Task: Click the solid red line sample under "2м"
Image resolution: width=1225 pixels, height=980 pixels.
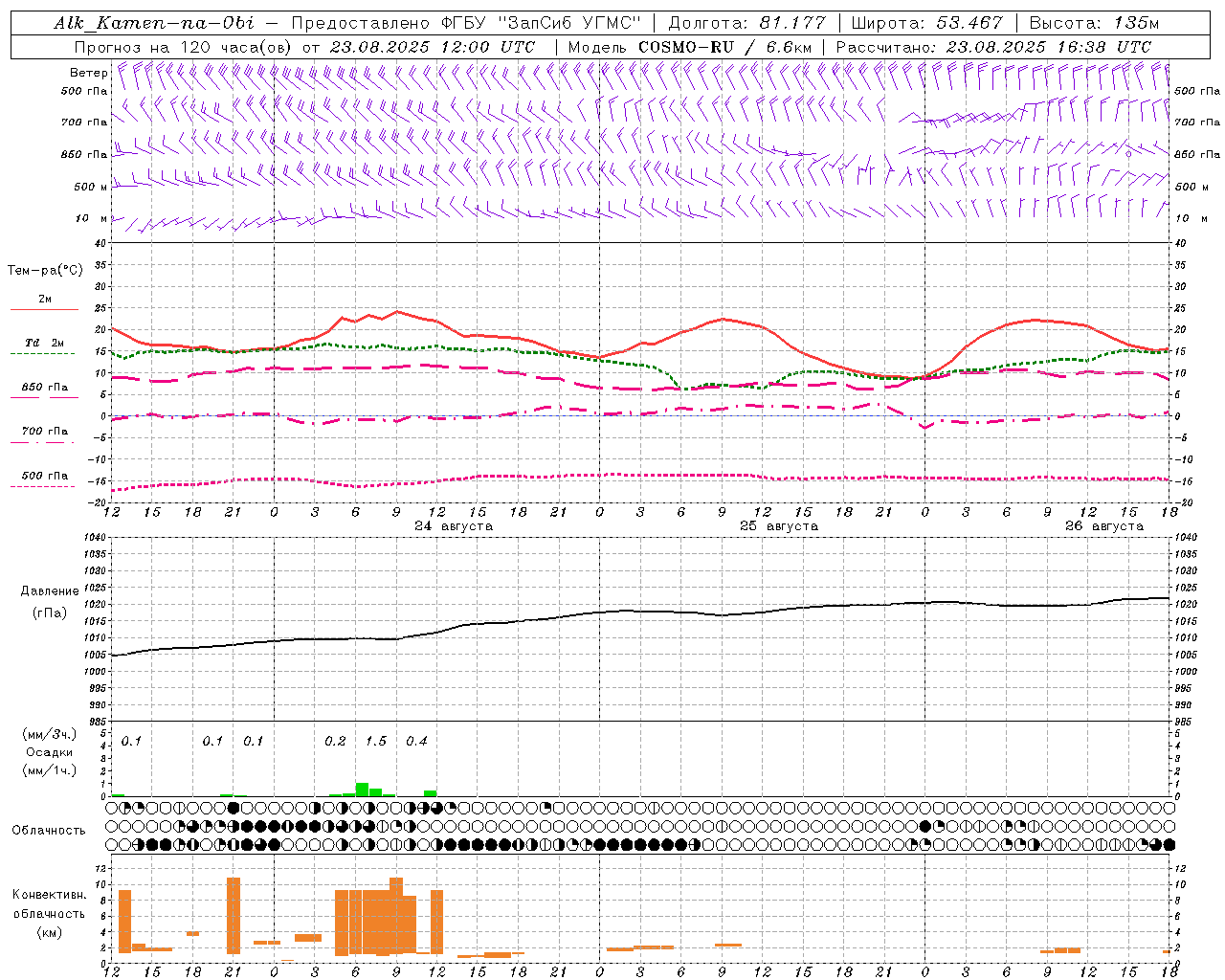Action: click(44, 309)
